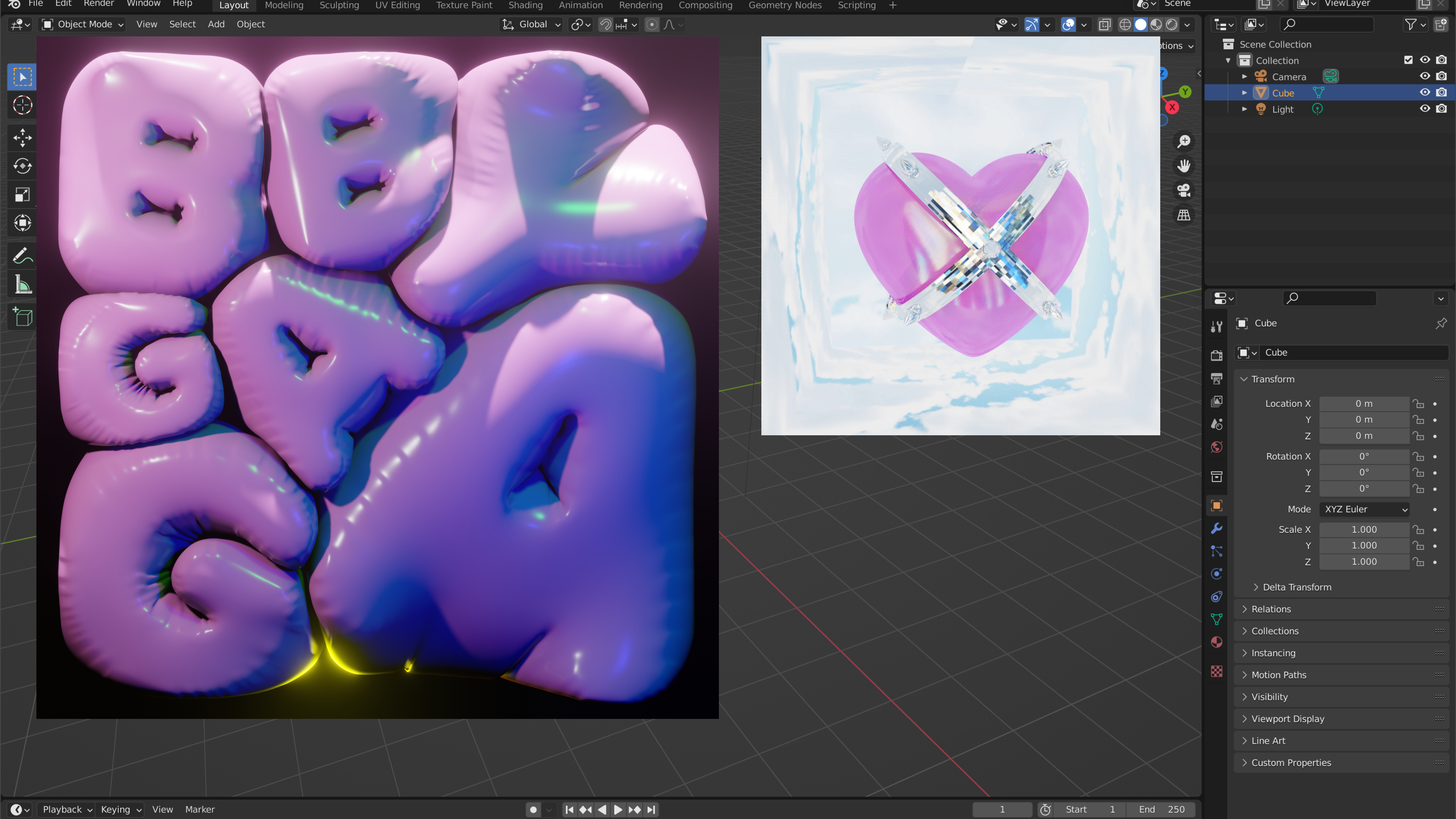Toggle camera view gizmo button
Viewport: 1456px width, 819px height.
pos(1183,190)
